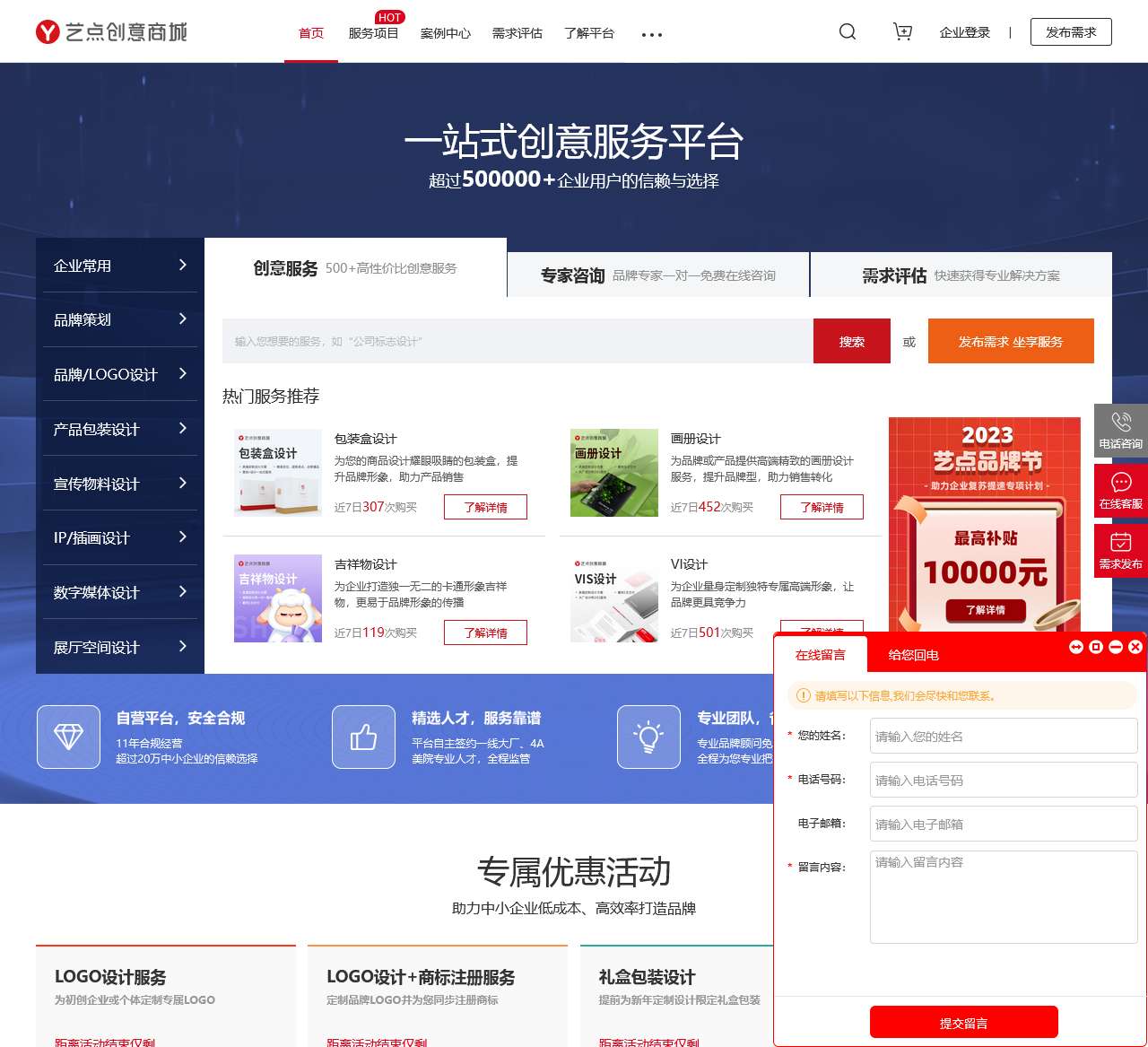Click 了解详情 on the 2023 艺点品牌节 banner
Image resolution: width=1148 pixels, height=1047 pixels.
pyautogui.click(x=986, y=610)
